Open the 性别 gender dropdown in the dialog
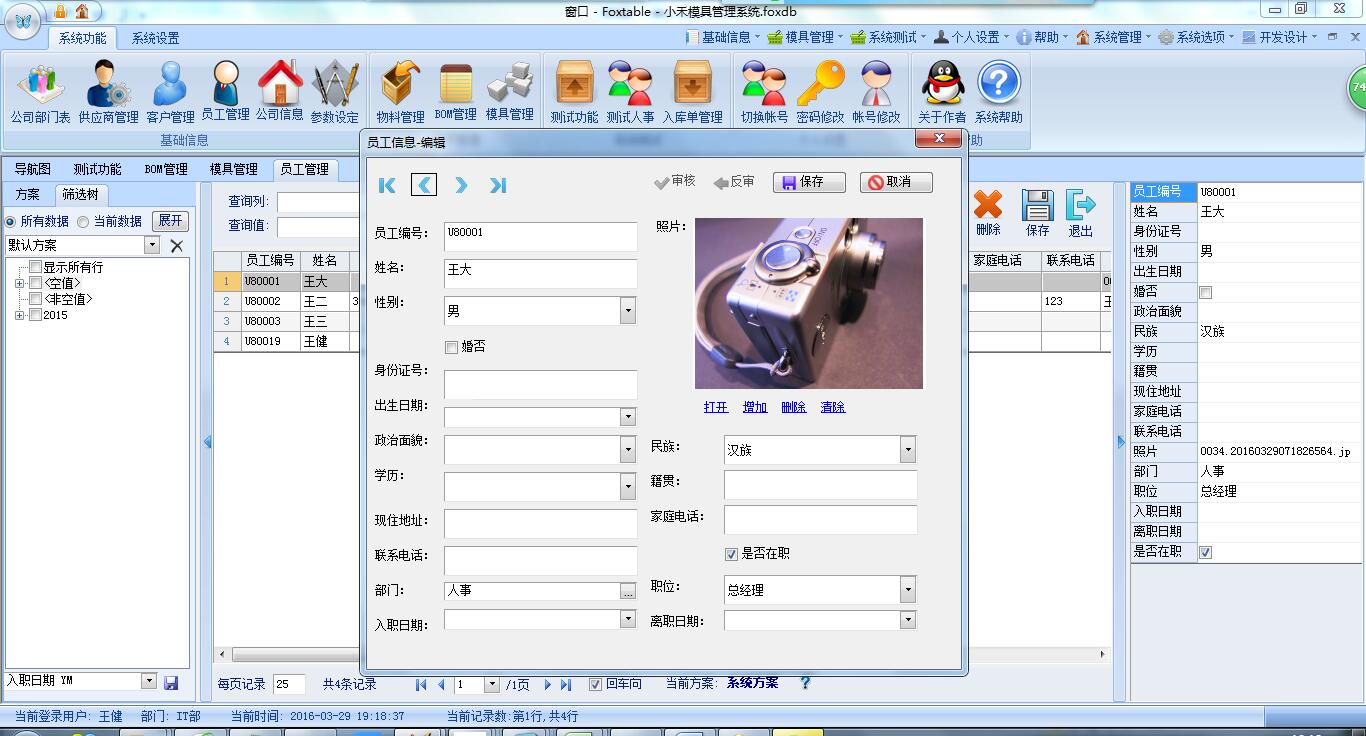 pos(630,311)
